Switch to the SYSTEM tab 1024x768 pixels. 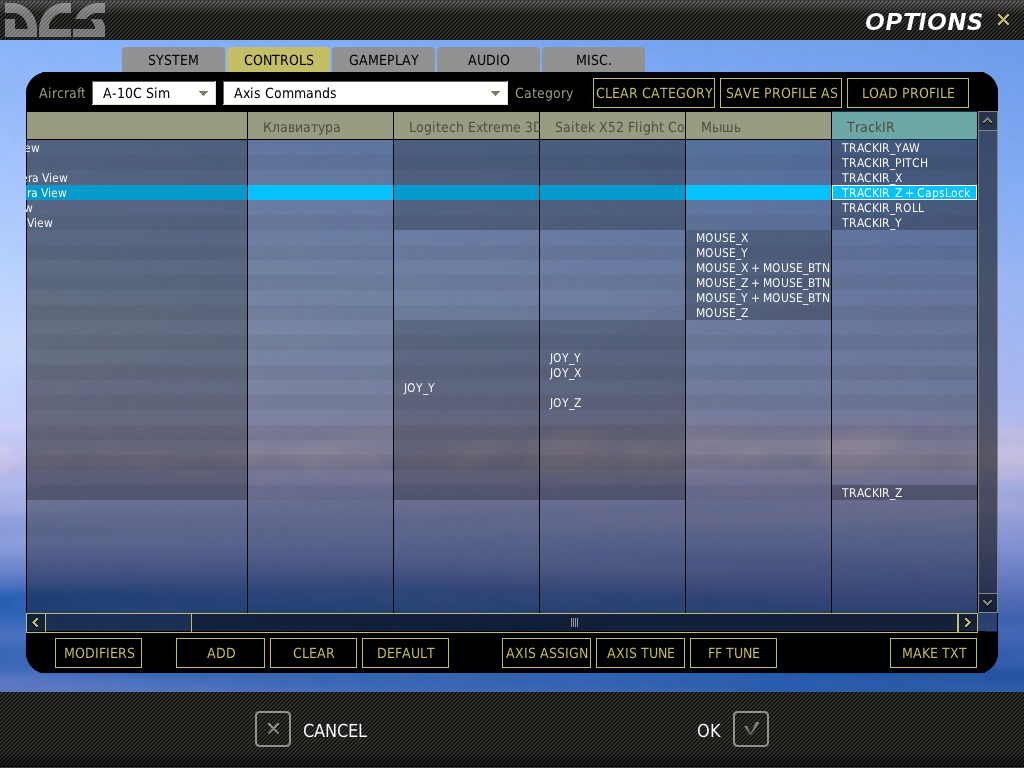[x=173, y=60]
